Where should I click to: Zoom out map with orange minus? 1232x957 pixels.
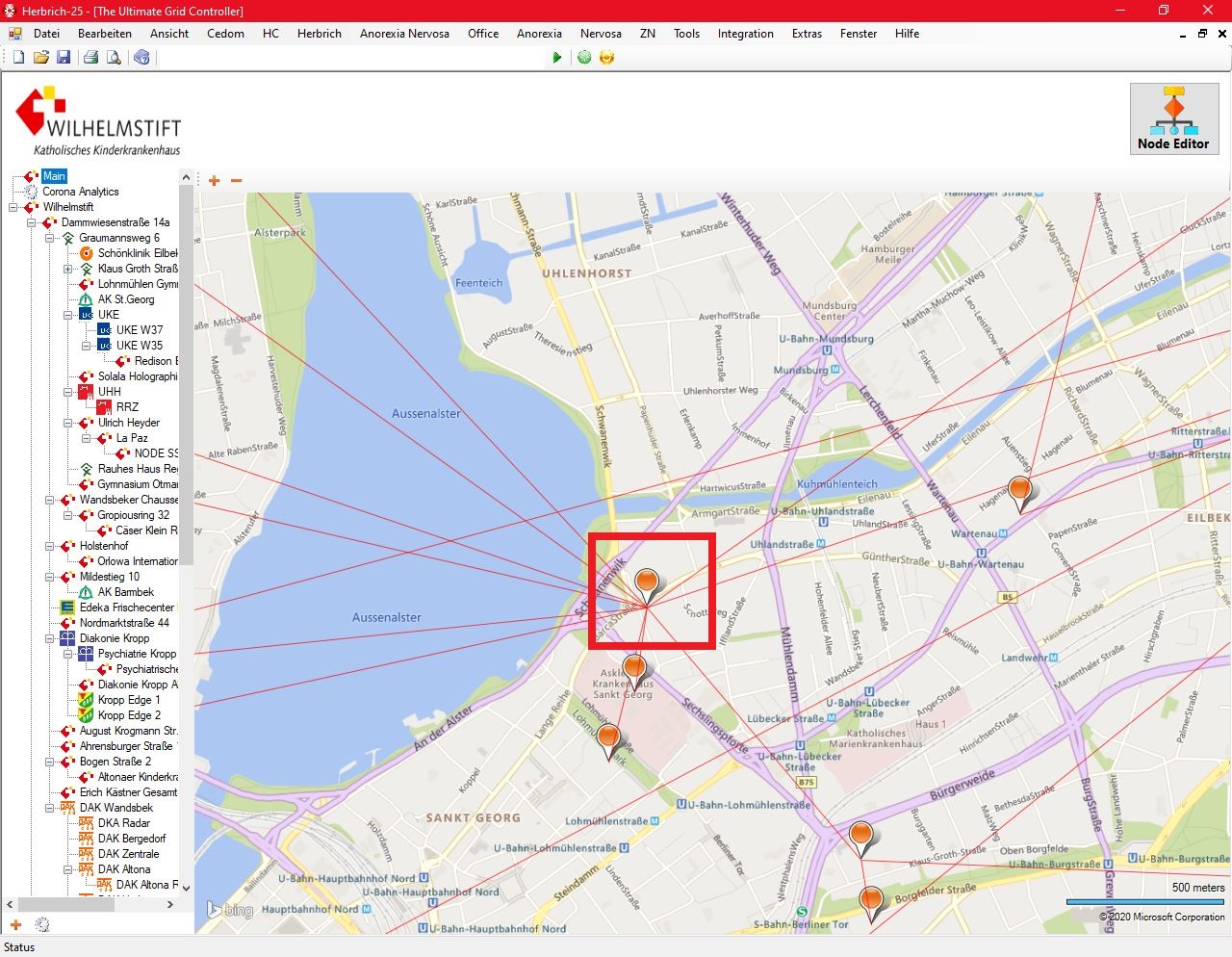pyautogui.click(x=236, y=180)
